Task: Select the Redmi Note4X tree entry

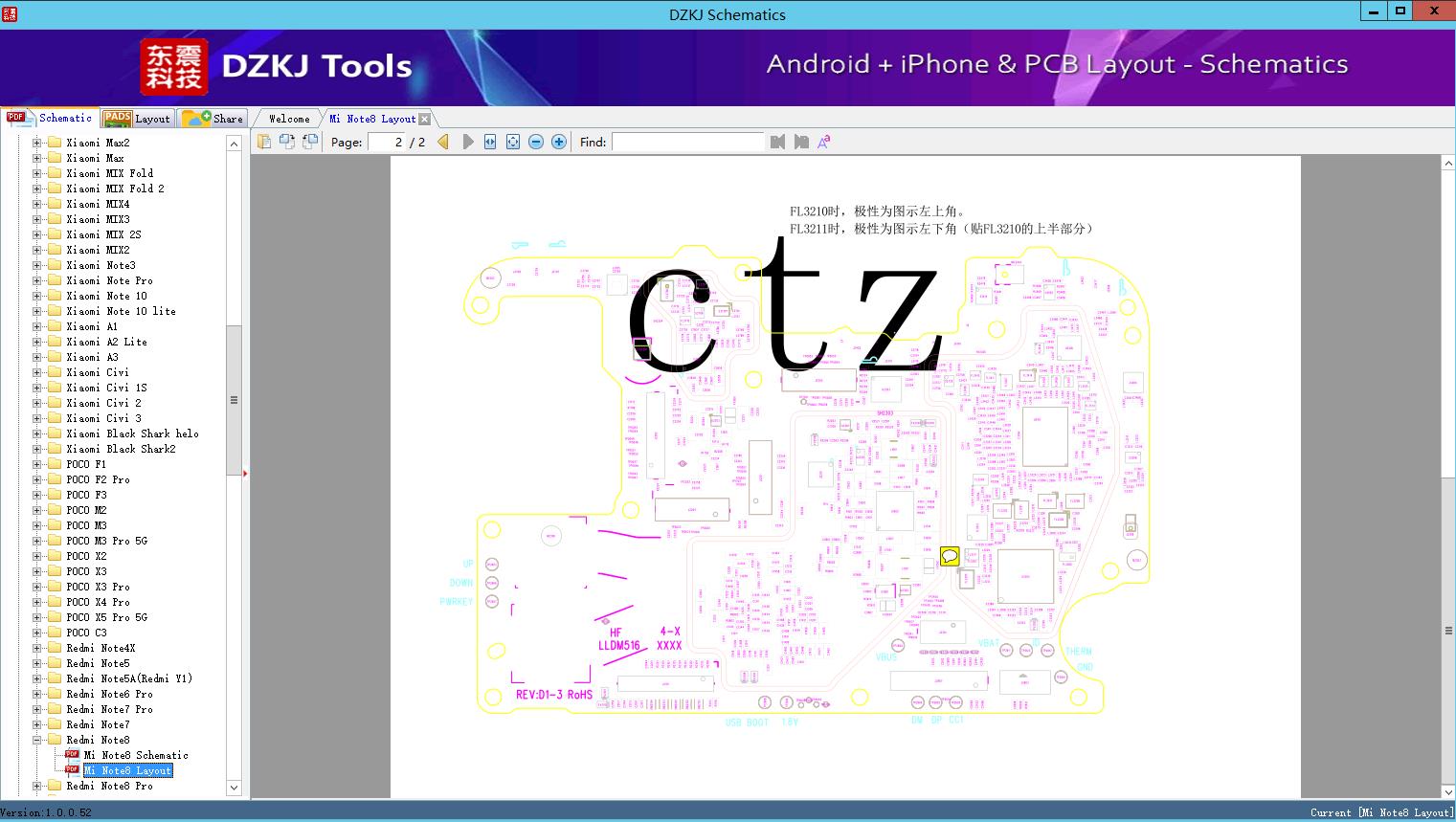Action: [x=101, y=648]
